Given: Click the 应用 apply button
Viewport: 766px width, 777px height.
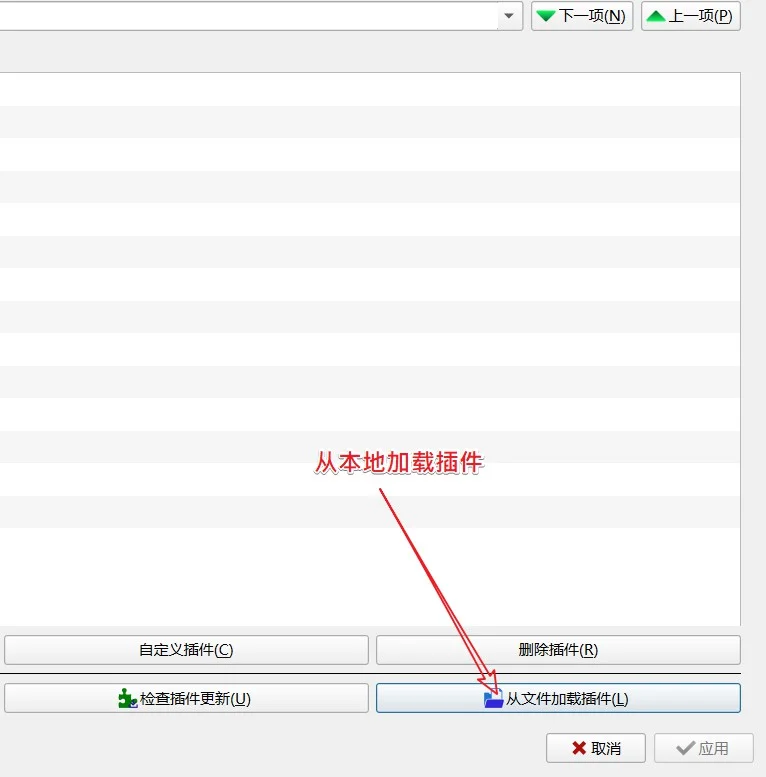Looking at the screenshot, I should pos(704,748).
